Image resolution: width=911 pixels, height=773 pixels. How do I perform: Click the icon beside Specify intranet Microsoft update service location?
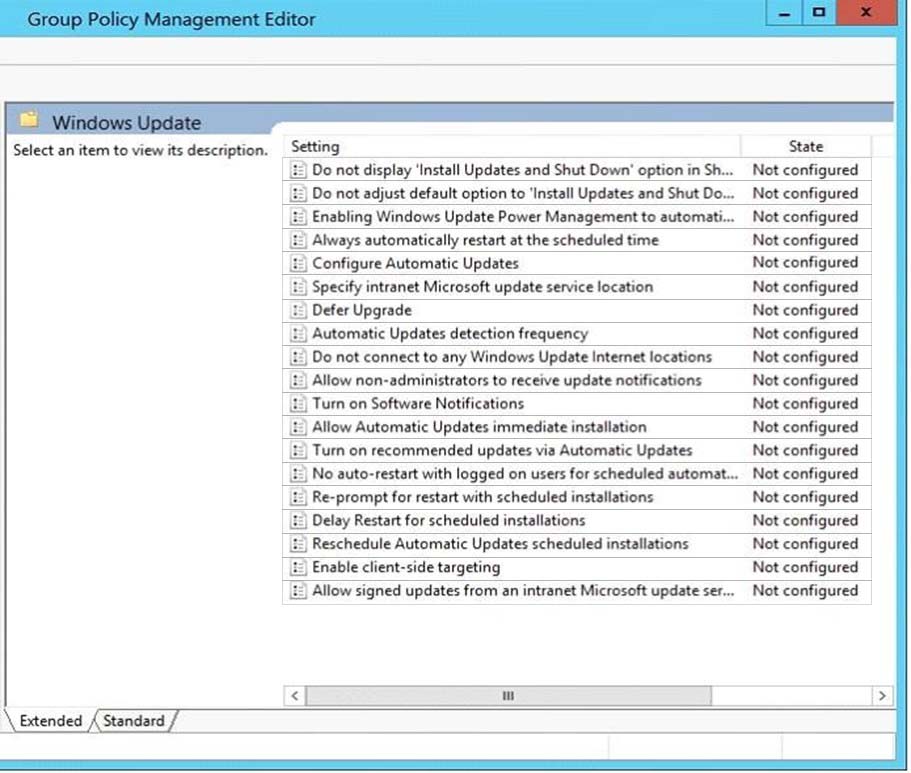(298, 287)
